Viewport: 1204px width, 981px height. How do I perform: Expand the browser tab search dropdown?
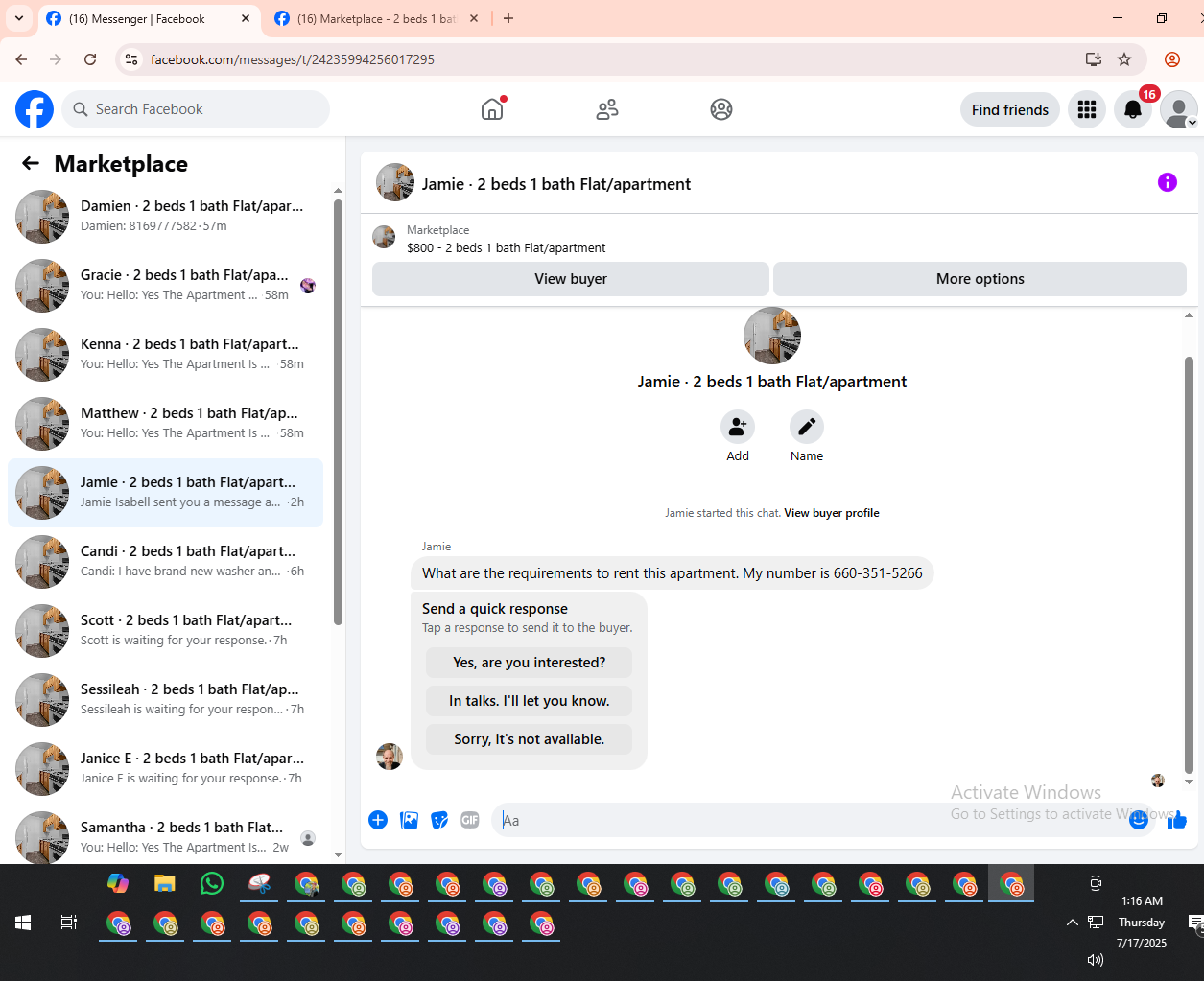[19, 18]
